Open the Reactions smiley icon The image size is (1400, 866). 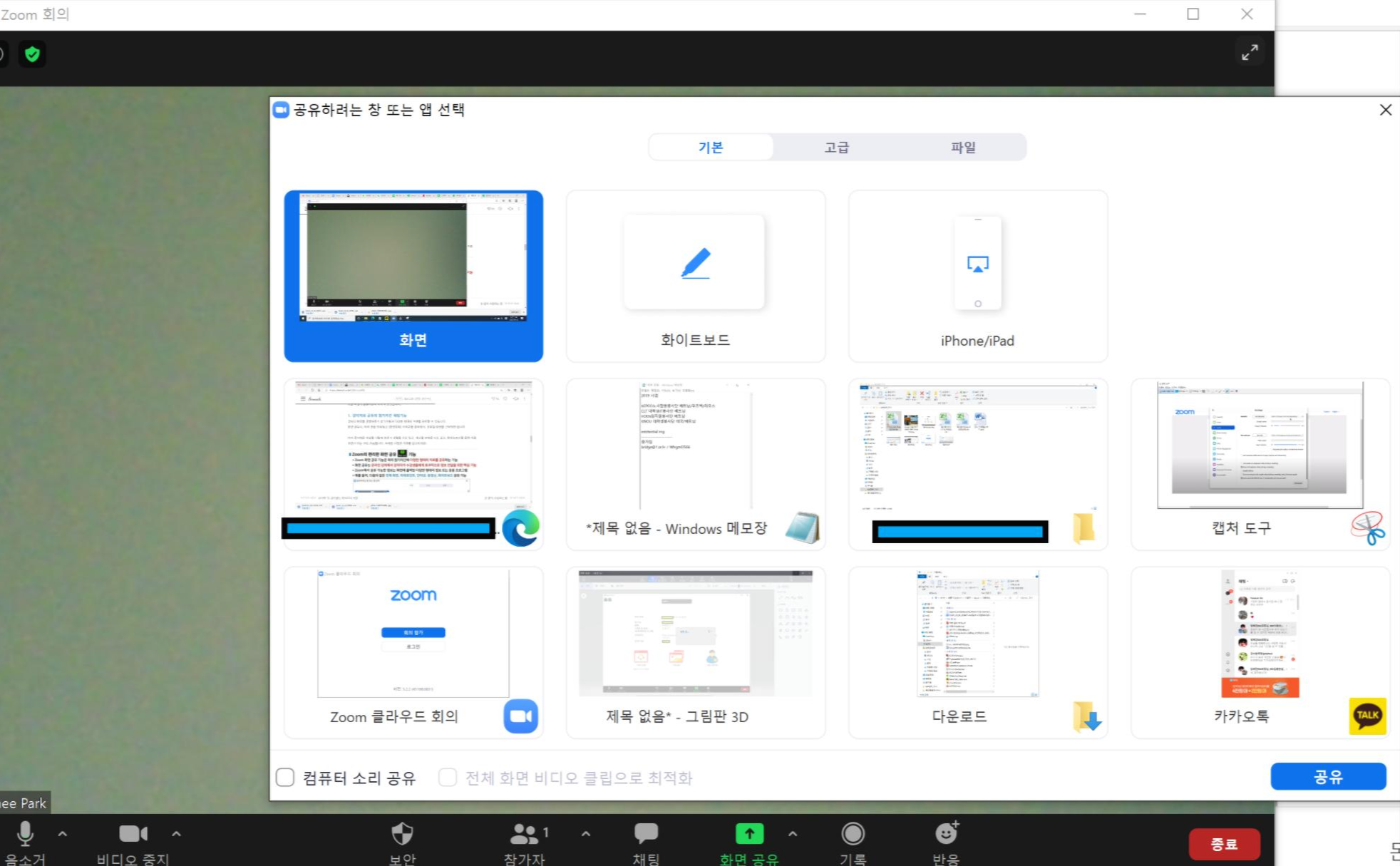click(x=946, y=833)
